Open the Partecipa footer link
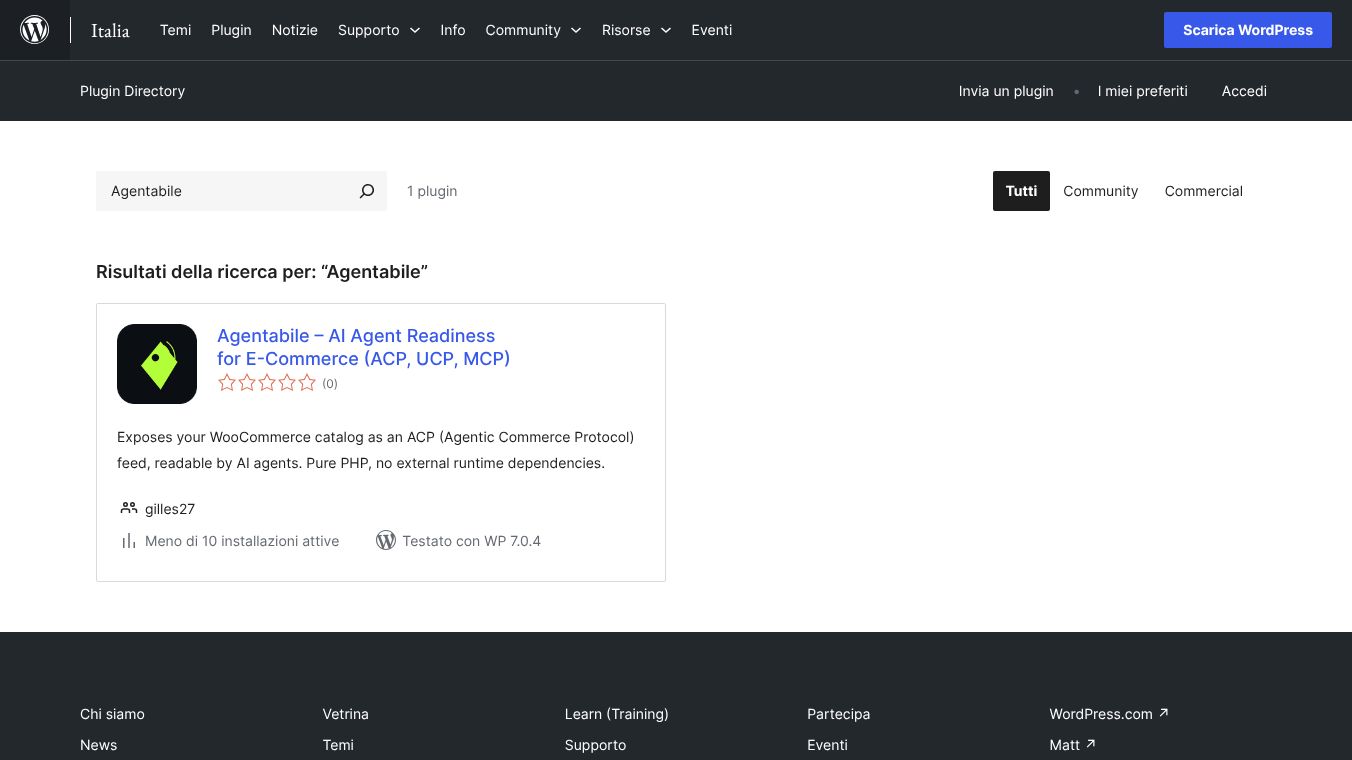This screenshot has width=1352, height=760. coord(839,714)
